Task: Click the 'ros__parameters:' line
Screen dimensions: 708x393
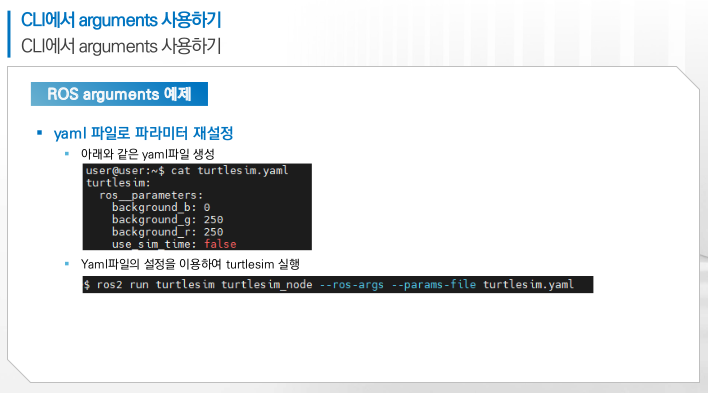Action: 151,195
